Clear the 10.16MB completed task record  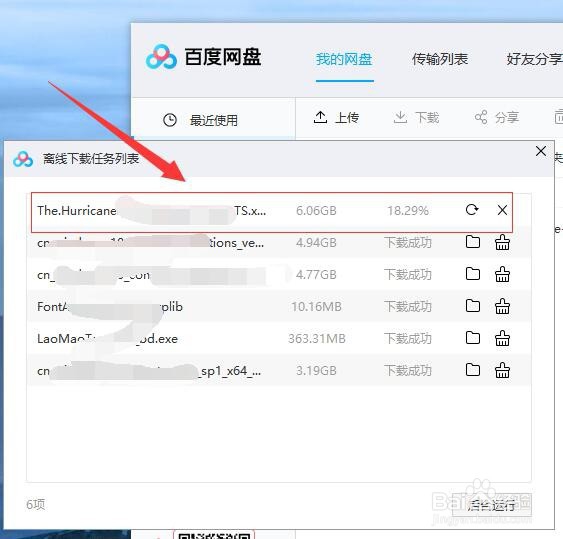[x=502, y=306]
